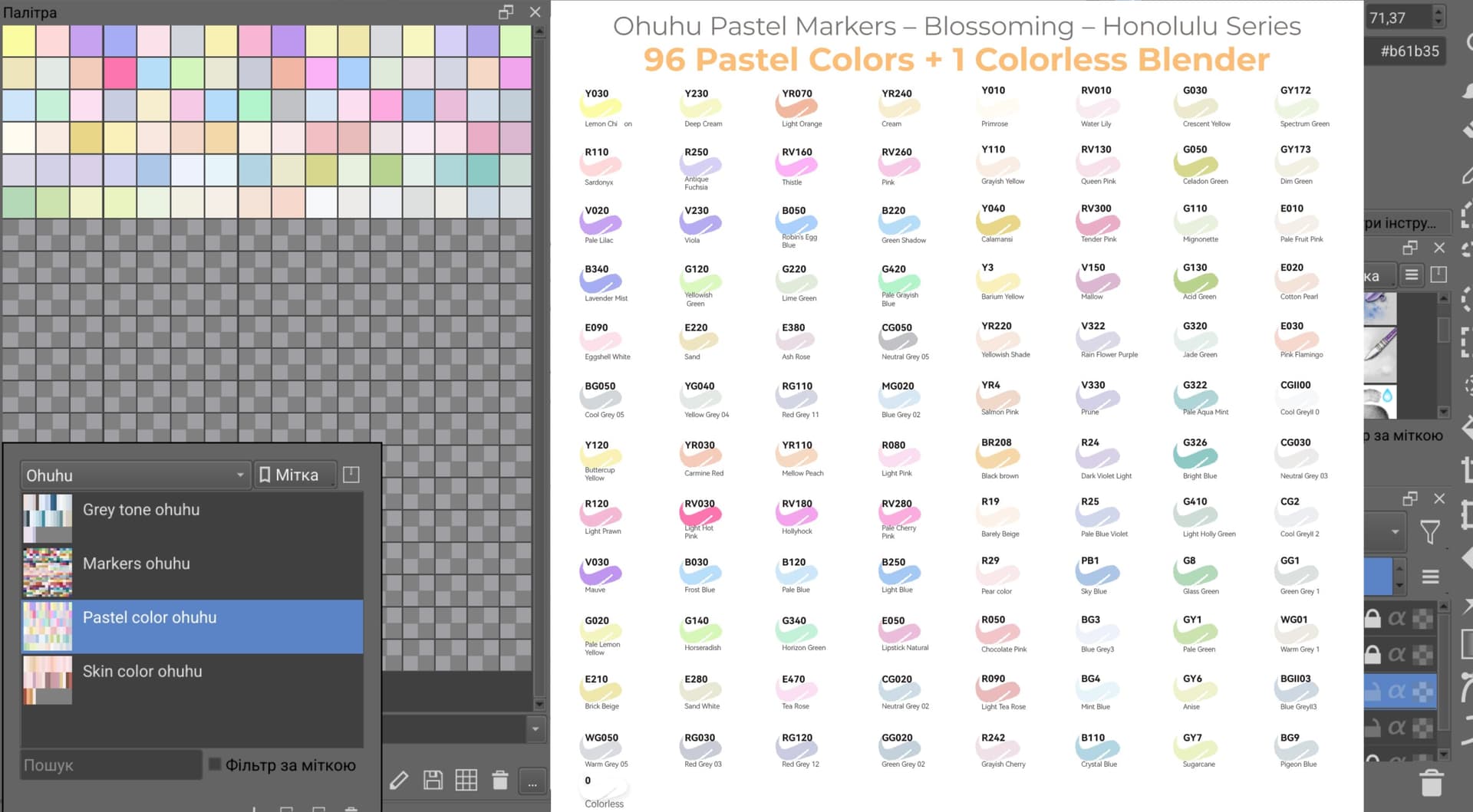Image resolution: width=1473 pixels, height=812 pixels.
Task: Toggle lock on the second layer row
Action: click(1372, 654)
